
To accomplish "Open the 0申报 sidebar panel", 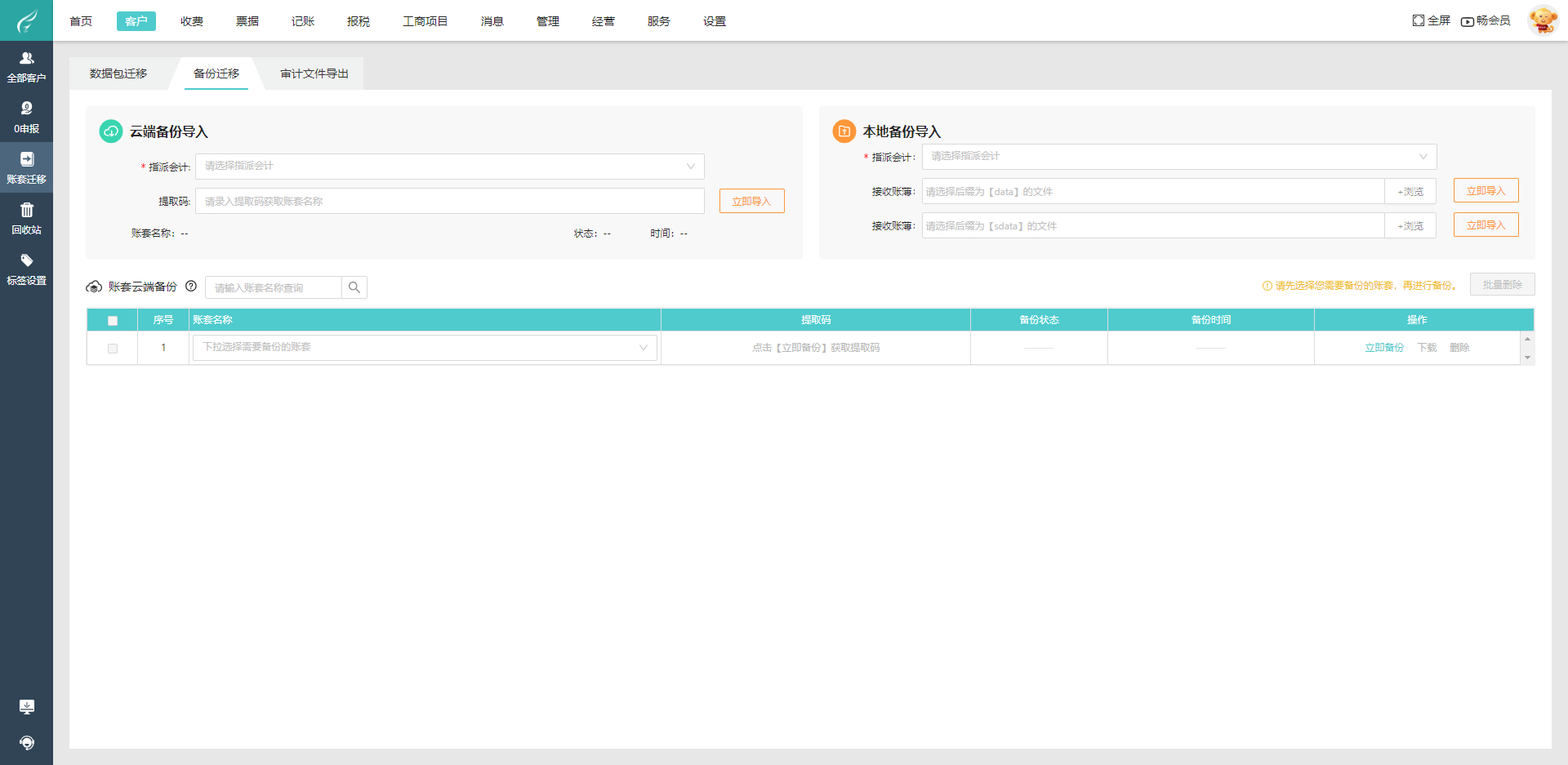I will (x=26, y=117).
